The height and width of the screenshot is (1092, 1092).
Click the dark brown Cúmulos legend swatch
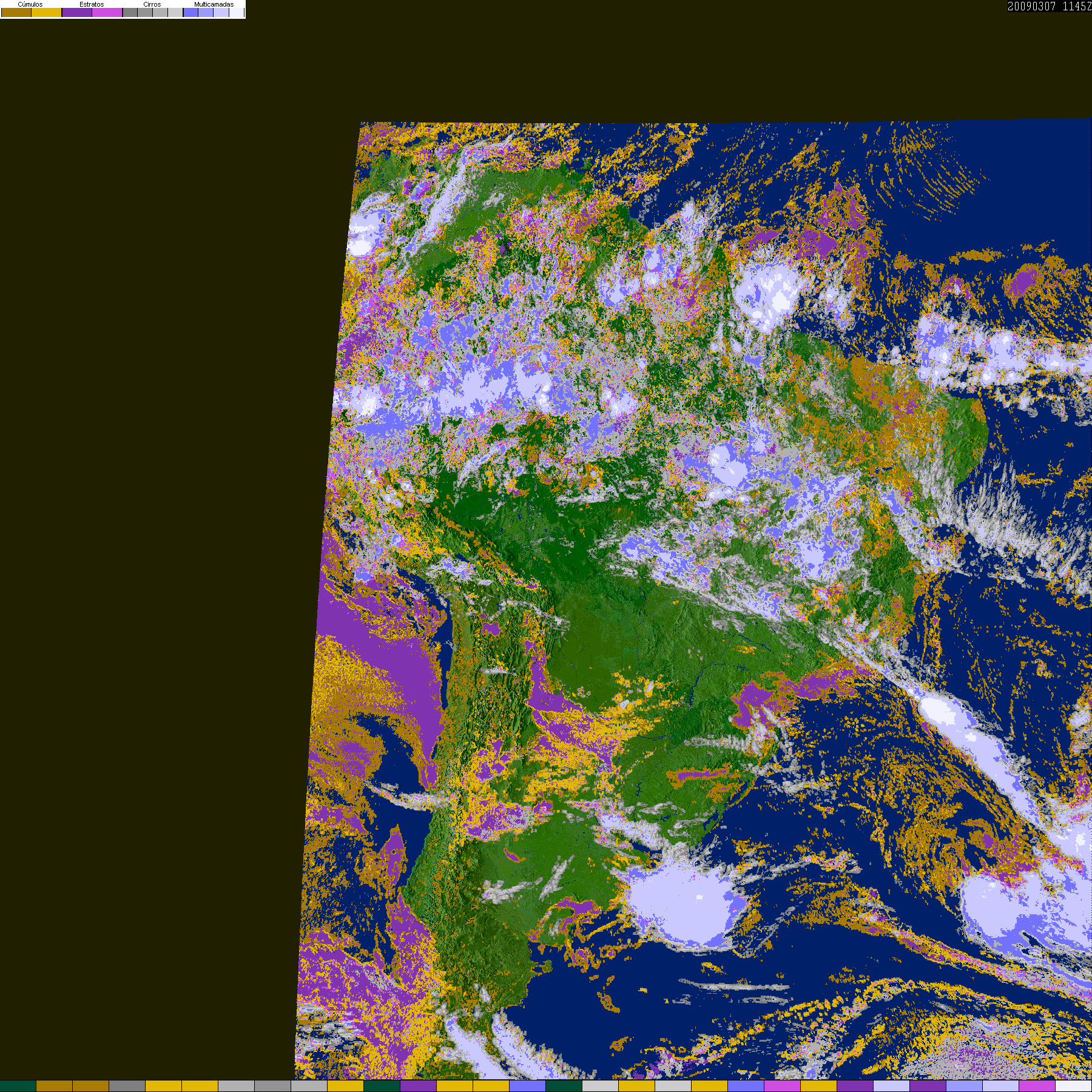point(16,13)
